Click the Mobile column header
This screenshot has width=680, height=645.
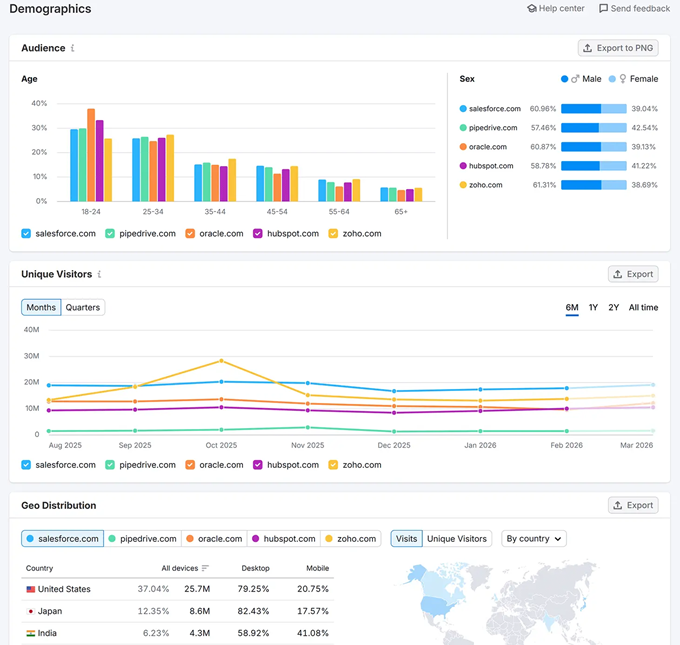click(317, 568)
